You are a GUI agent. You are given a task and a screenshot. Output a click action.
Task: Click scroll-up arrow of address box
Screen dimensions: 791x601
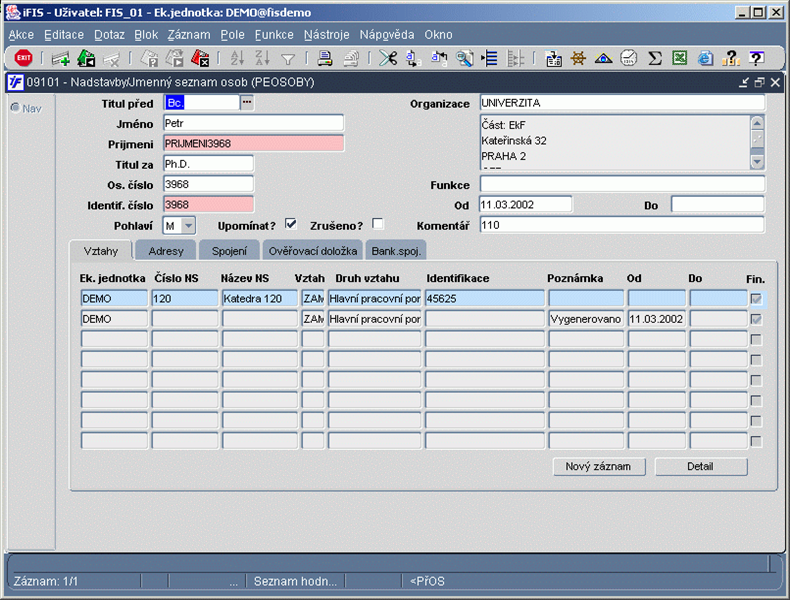click(x=757, y=123)
